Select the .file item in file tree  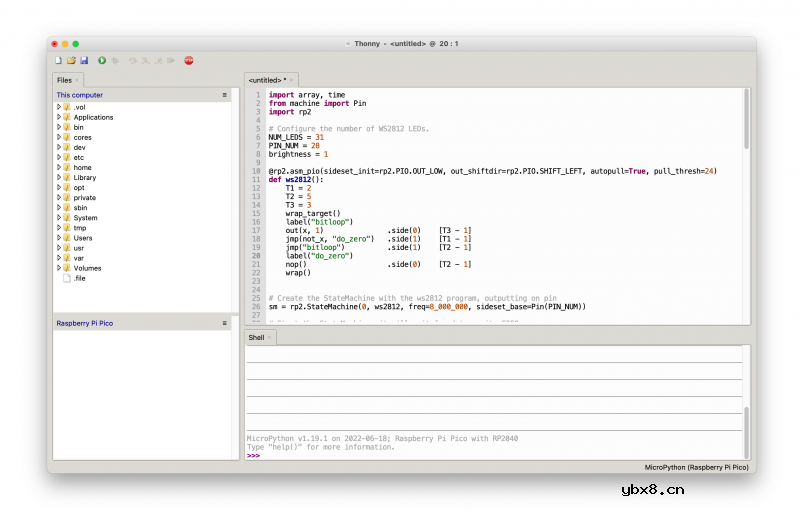click(x=80, y=278)
